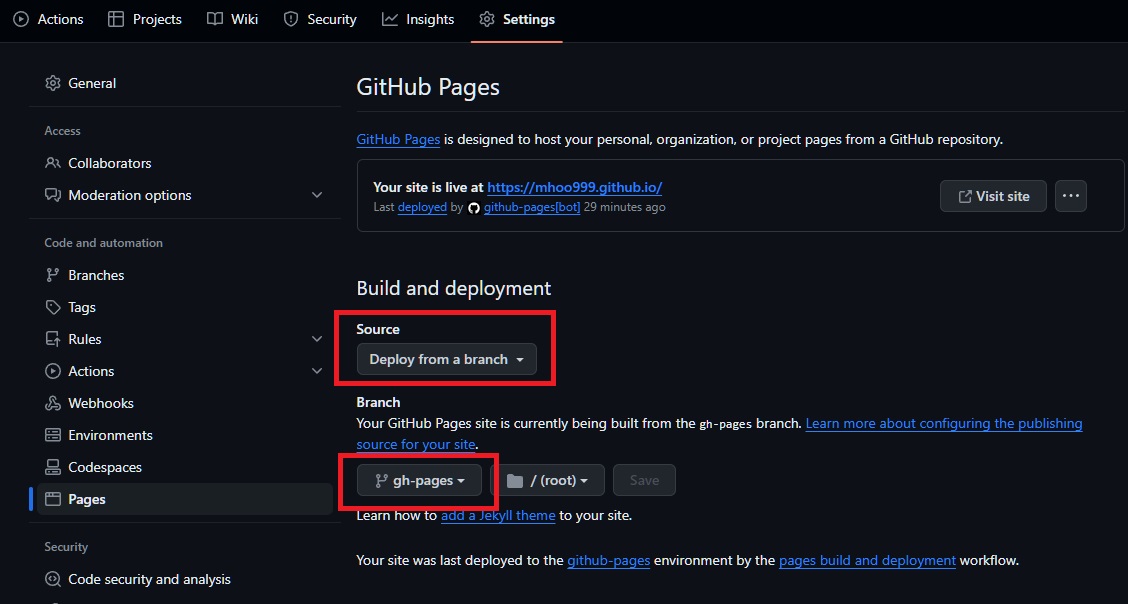Image resolution: width=1128 pixels, height=604 pixels.
Task: Open the https://mhoo999.github.io/ link
Action: click(x=574, y=187)
